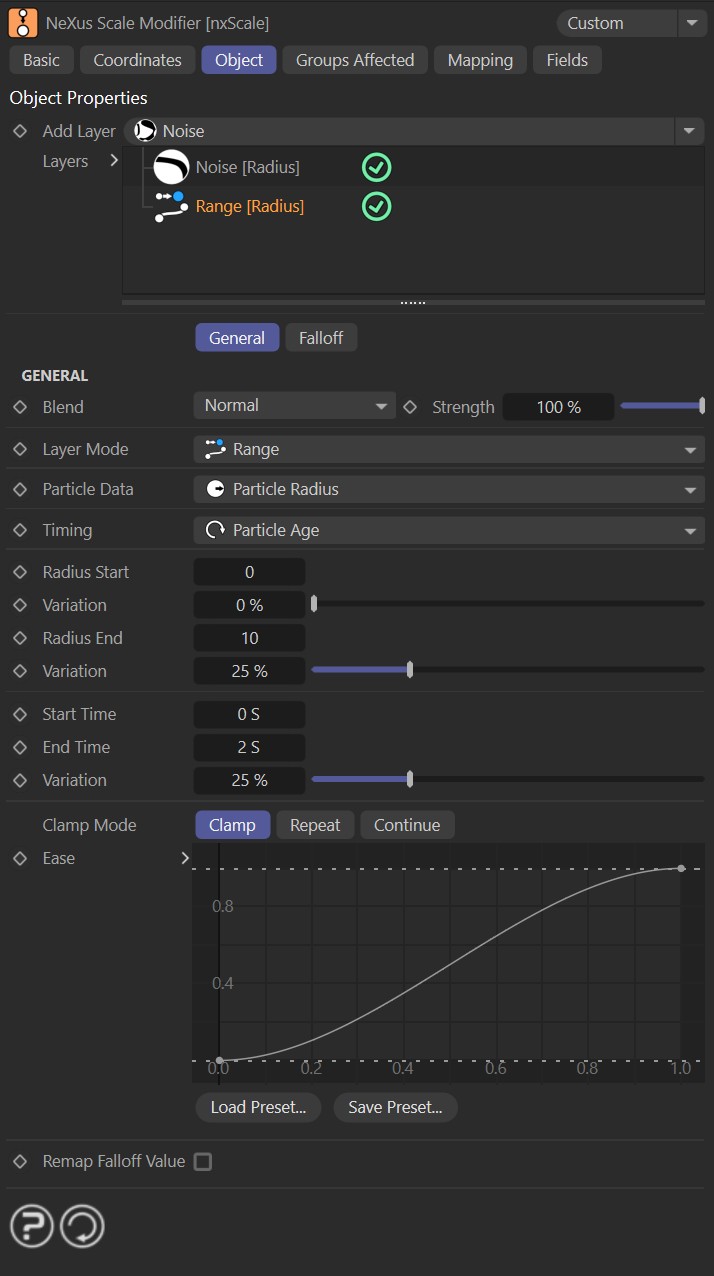Disable the Noise [Radius] layer checkmark
Viewport: 714px width, 1276px height.
[x=376, y=168]
